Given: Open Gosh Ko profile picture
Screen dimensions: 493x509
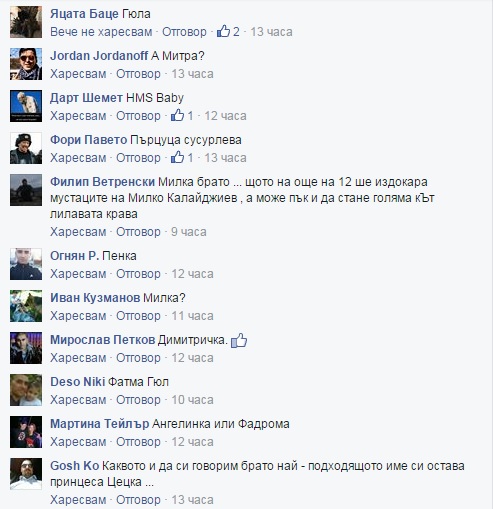Looking at the screenshot, I should [26, 474].
